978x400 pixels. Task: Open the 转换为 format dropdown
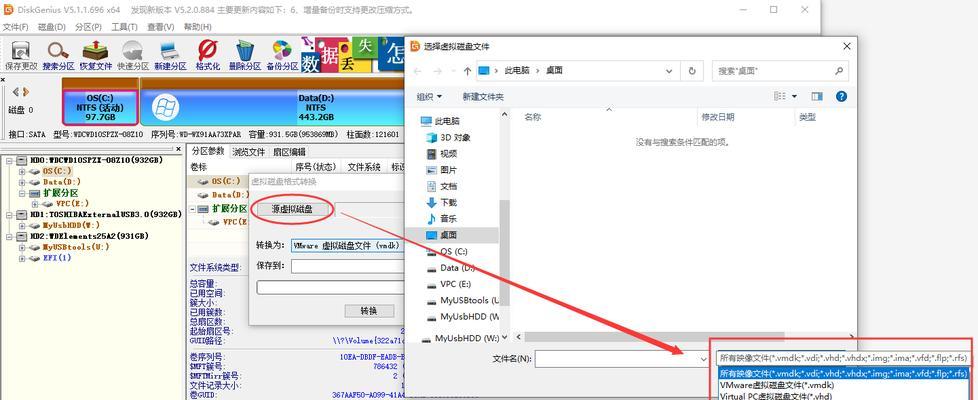pyautogui.click(x=347, y=246)
